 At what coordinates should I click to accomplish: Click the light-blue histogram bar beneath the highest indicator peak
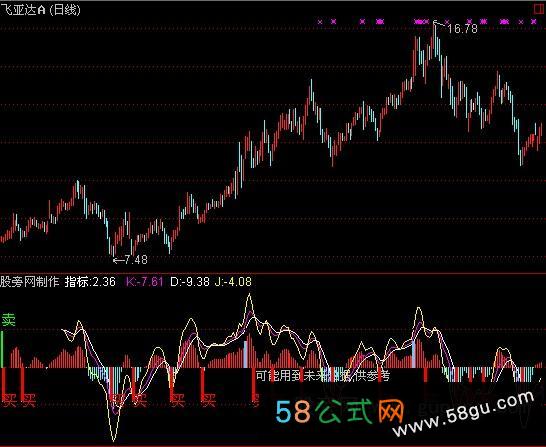(x=246, y=354)
